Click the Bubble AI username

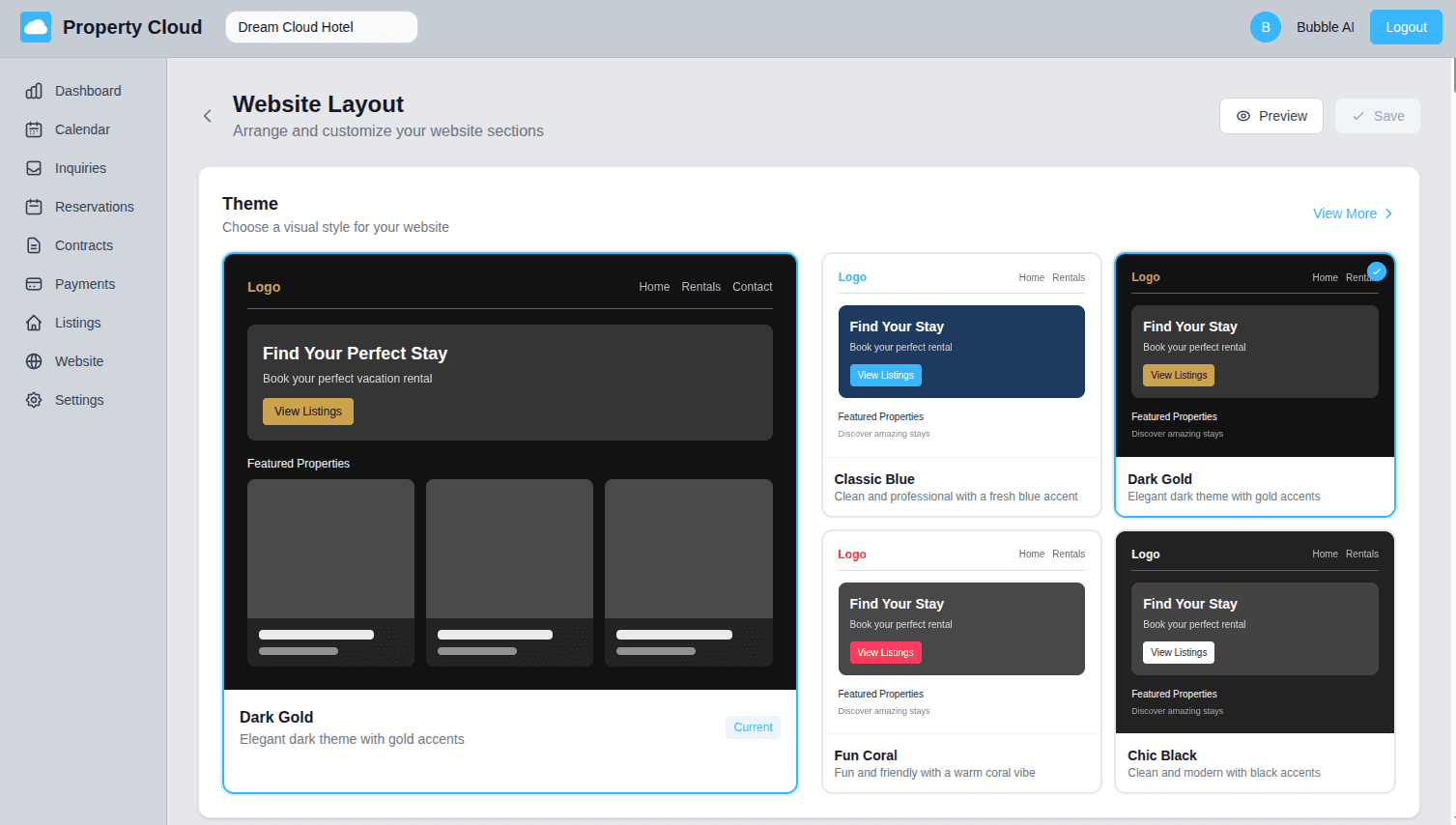click(x=1326, y=27)
